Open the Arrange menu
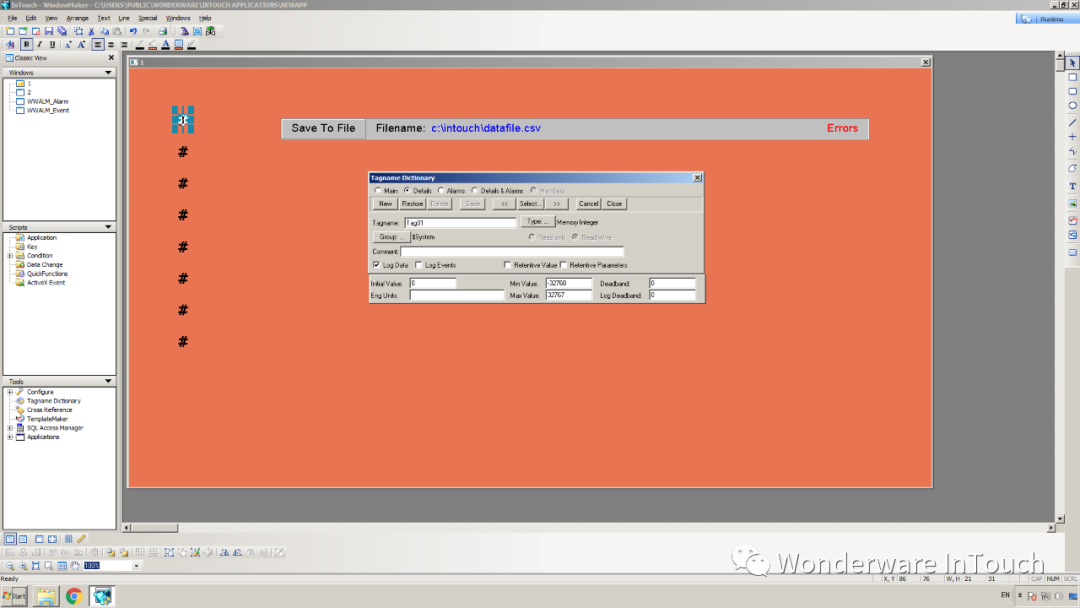This screenshot has height=608, width=1080. [x=77, y=17]
